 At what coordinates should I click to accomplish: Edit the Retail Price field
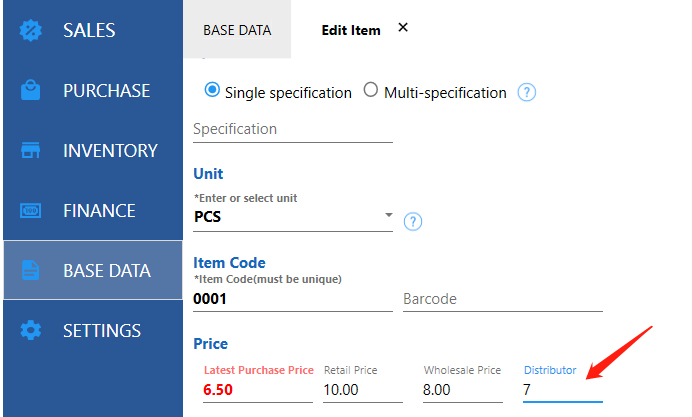(x=363, y=390)
